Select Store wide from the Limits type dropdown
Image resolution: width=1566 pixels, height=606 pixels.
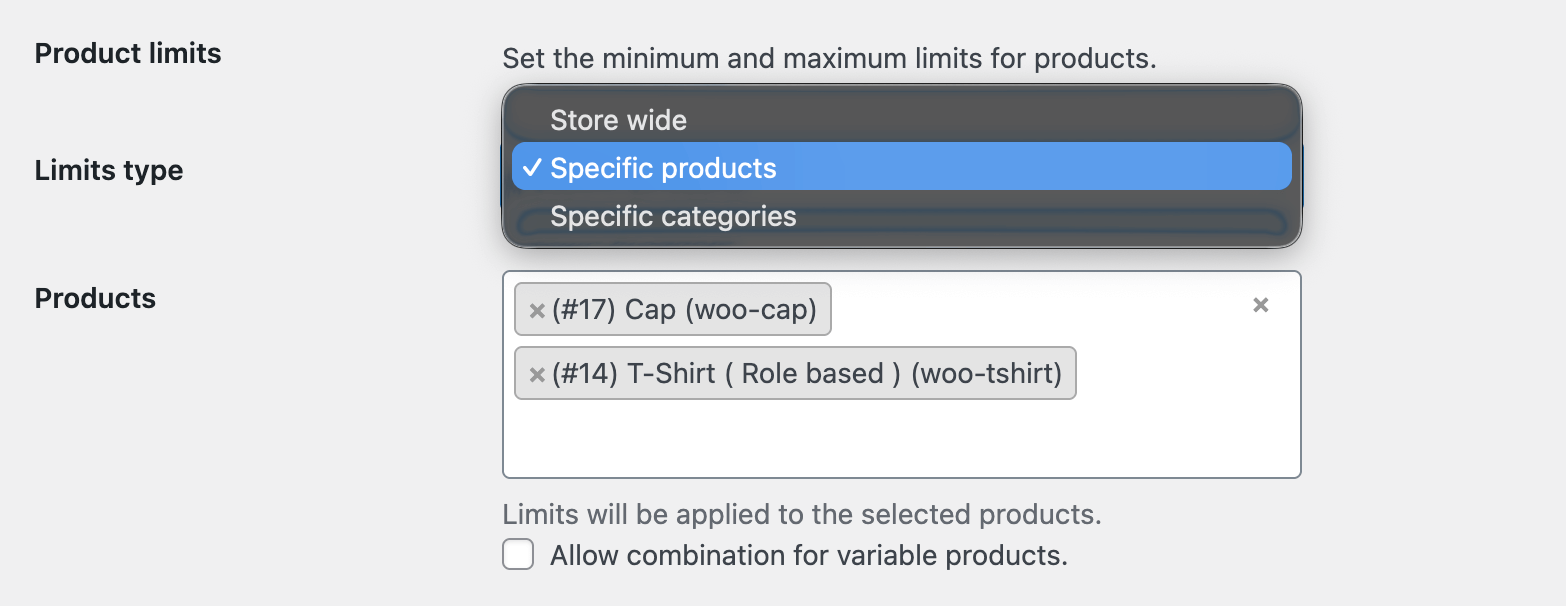pos(618,119)
